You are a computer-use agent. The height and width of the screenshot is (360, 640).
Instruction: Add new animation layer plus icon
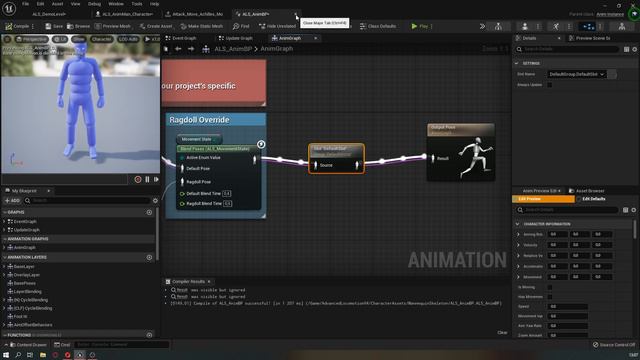(x=149, y=257)
